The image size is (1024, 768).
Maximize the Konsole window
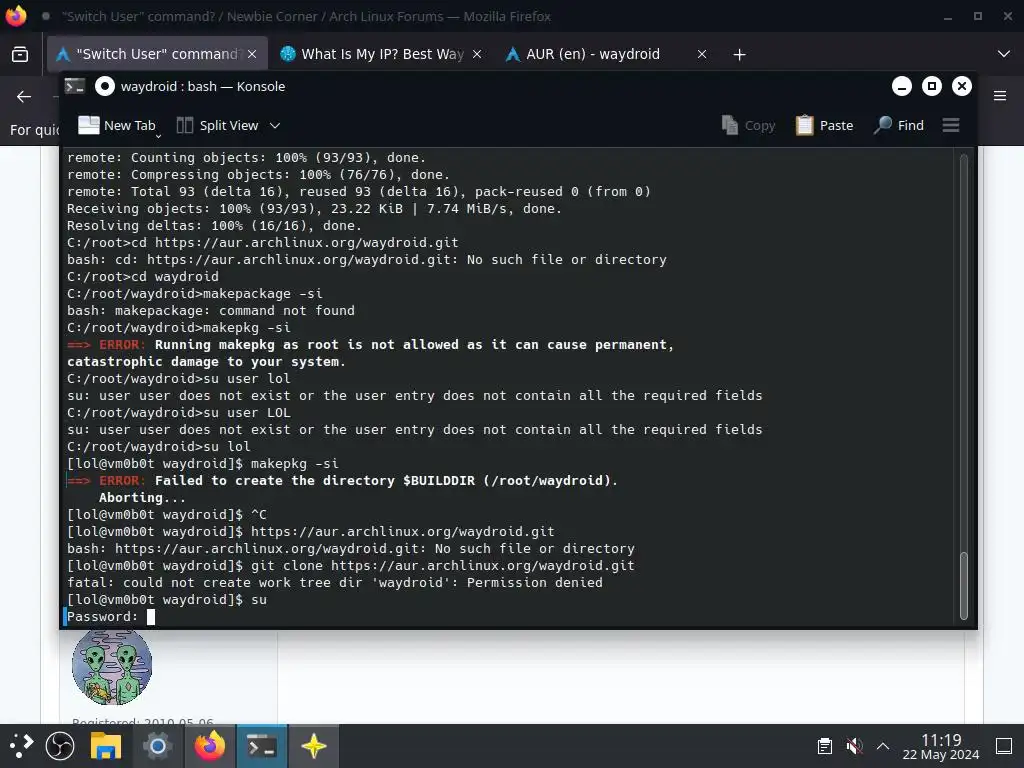pyautogui.click(x=932, y=86)
